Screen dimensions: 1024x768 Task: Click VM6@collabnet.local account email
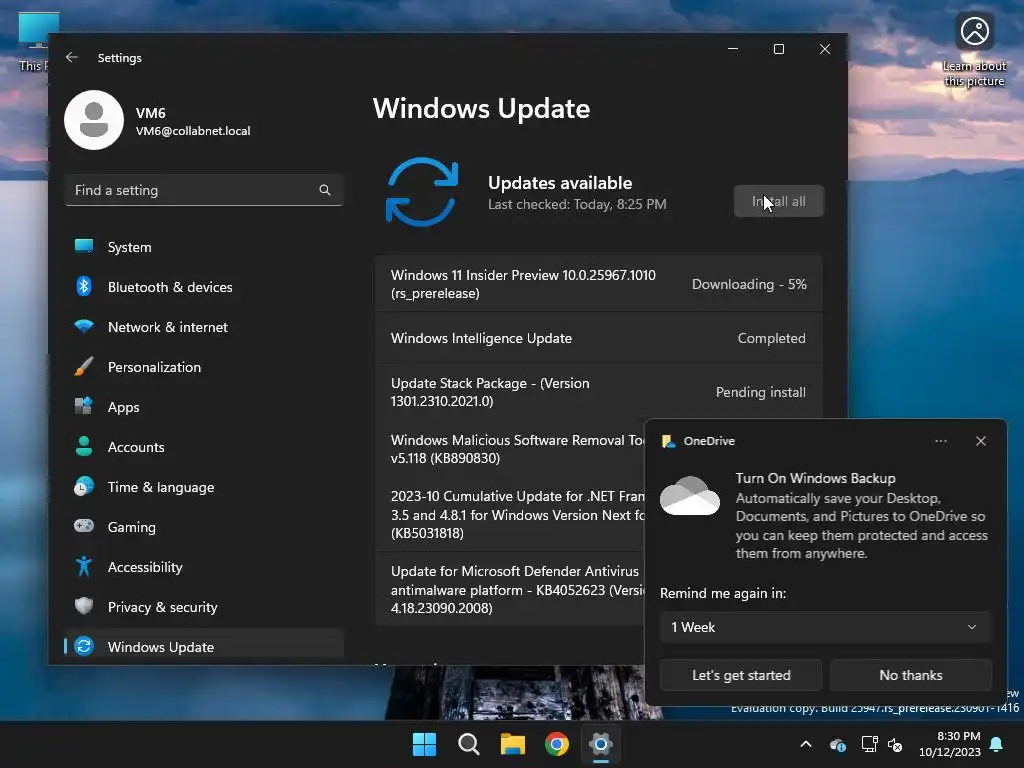(x=193, y=131)
